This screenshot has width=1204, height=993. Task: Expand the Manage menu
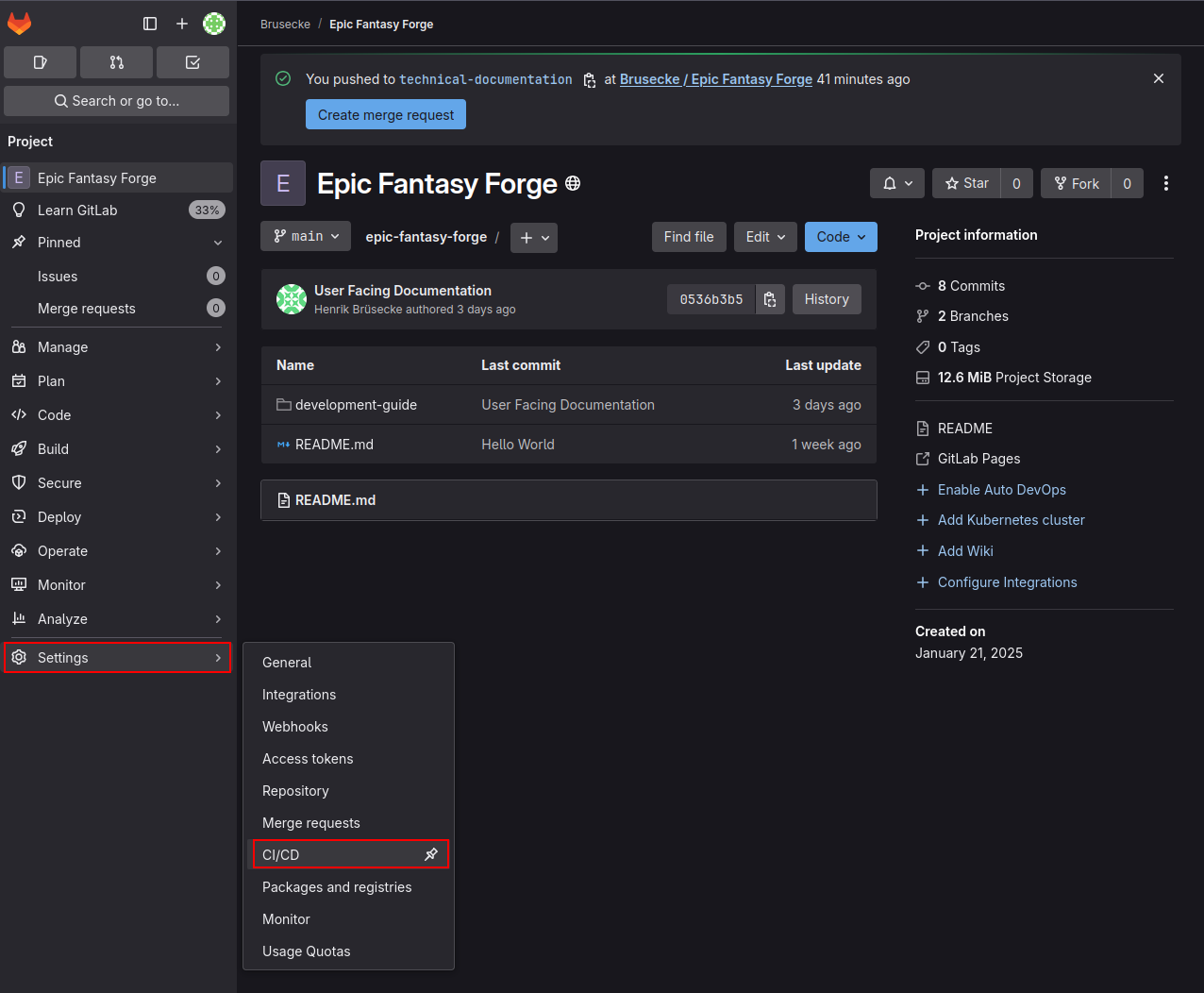coord(118,347)
